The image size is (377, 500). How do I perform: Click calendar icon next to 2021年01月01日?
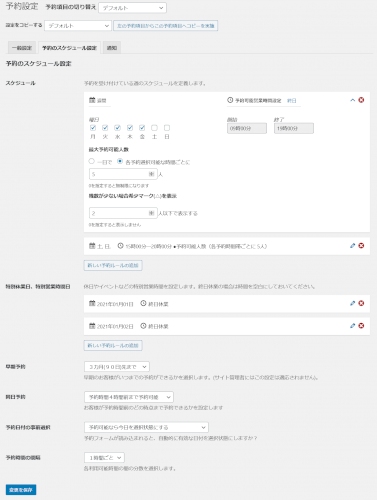tap(92, 303)
